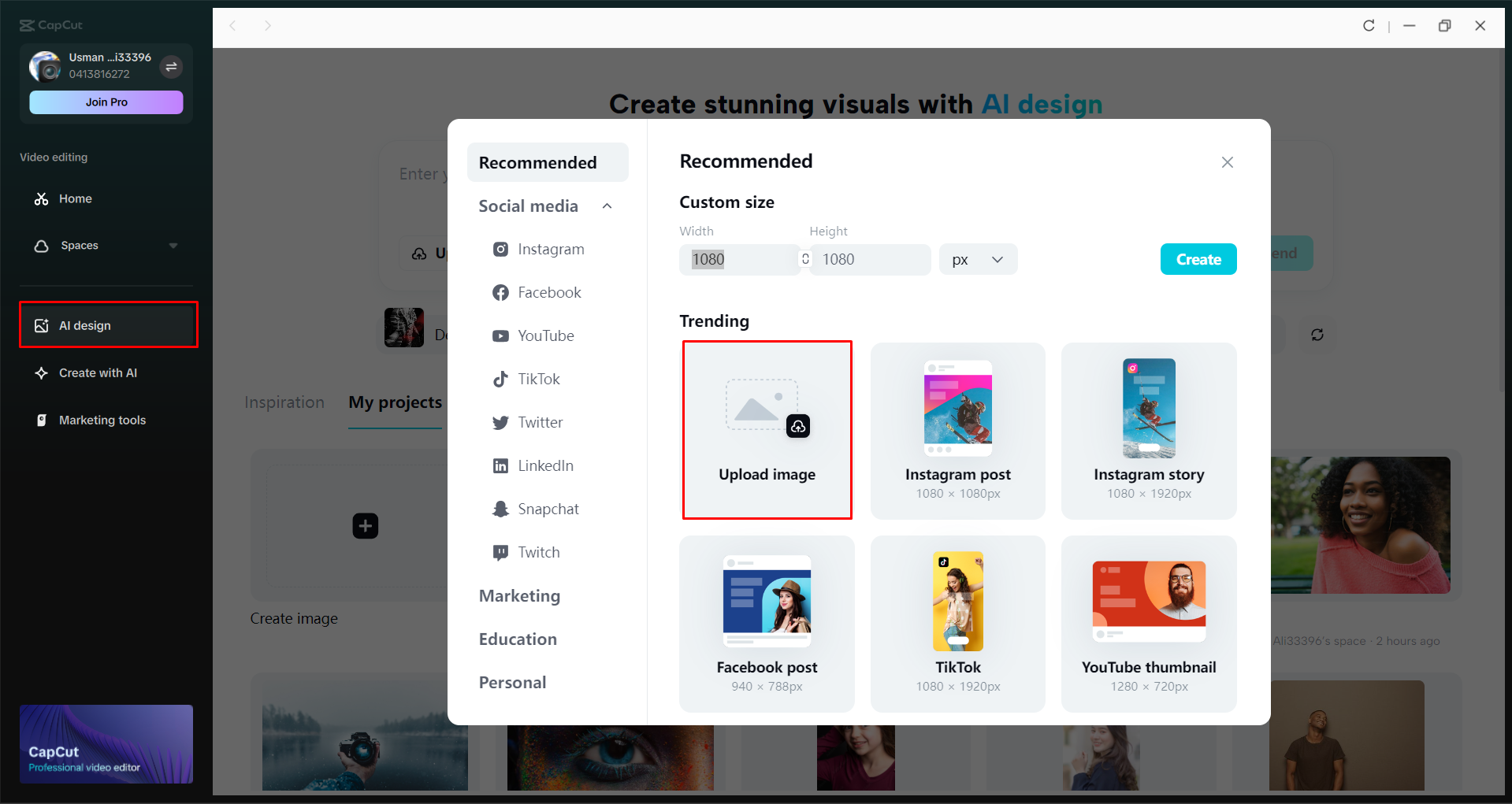The height and width of the screenshot is (804, 1512).
Task: Click the account switch arrows icon
Action: pos(172,67)
